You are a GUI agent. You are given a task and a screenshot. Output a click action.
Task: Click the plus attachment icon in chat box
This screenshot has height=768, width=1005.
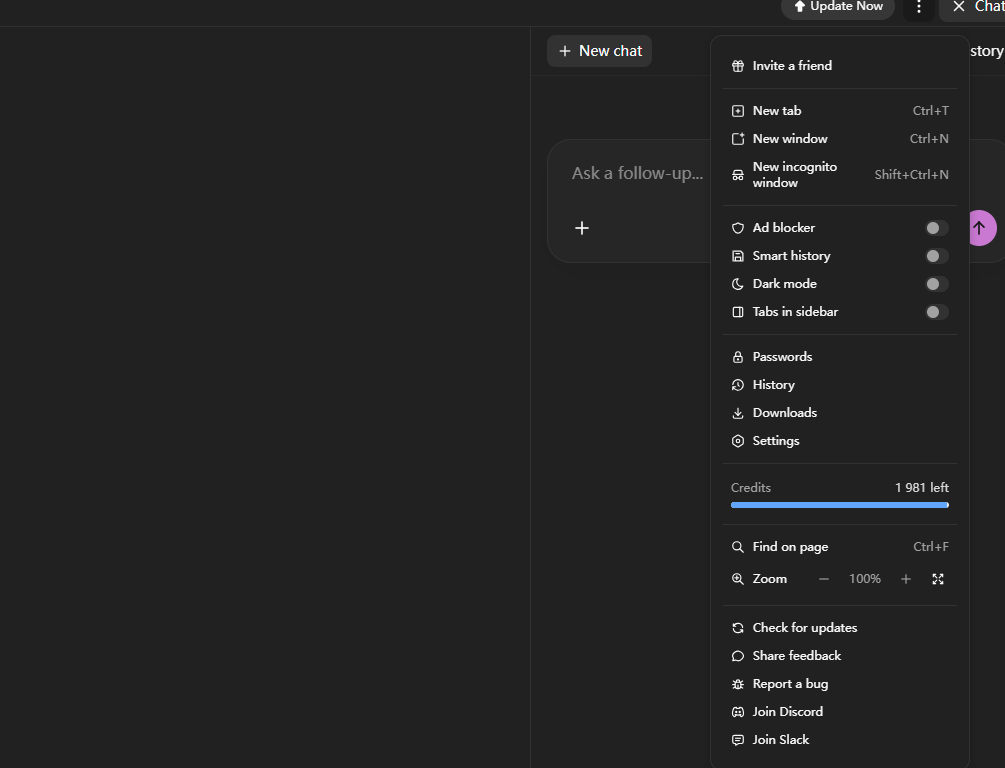tap(582, 228)
